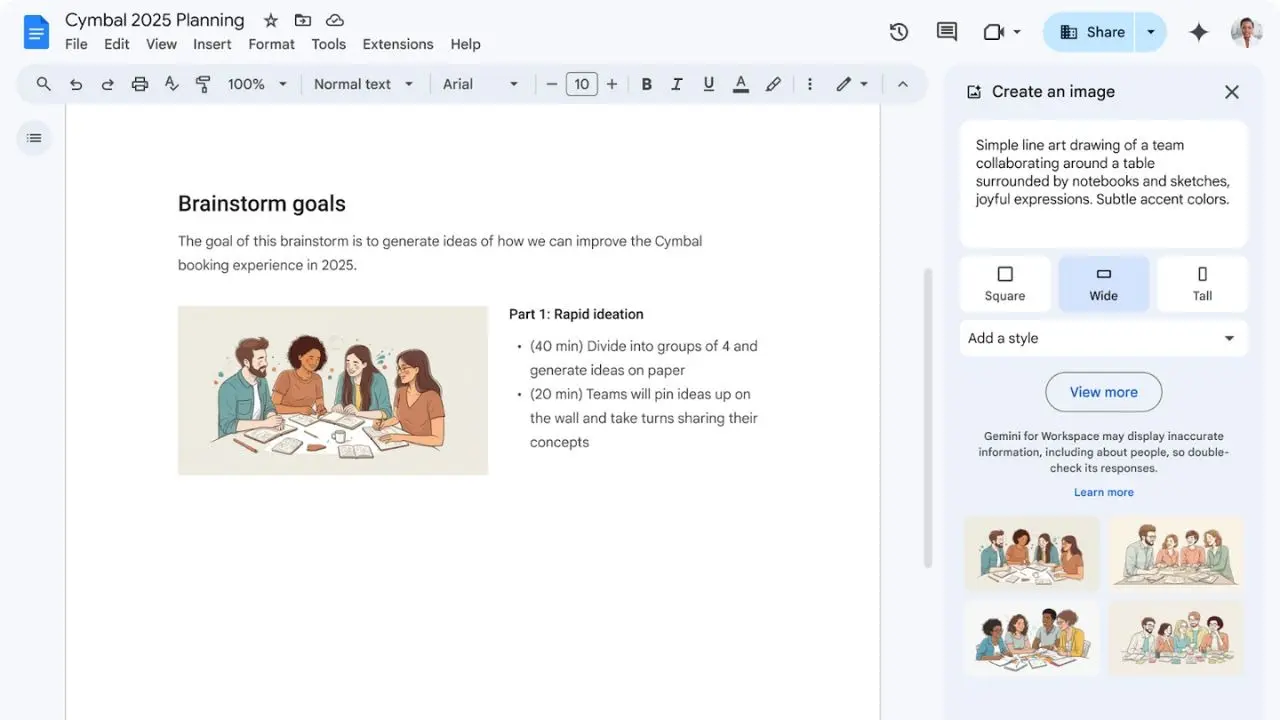The height and width of the screenshot is (720, 1280).
Task: Select the Tall aspect ratio option
Action: (1201, 283)
